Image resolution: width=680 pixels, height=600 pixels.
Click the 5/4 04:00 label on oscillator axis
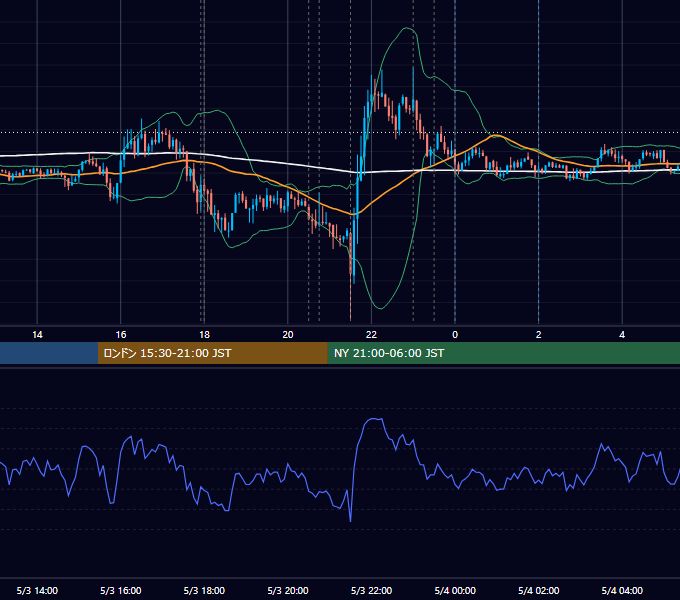(x=622, y=590)
